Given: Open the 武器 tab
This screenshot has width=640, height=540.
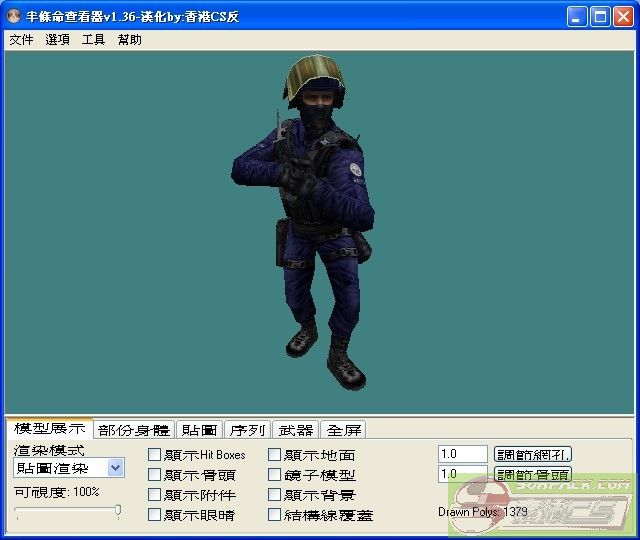Looking at the screenshot, I should [295, 430].
